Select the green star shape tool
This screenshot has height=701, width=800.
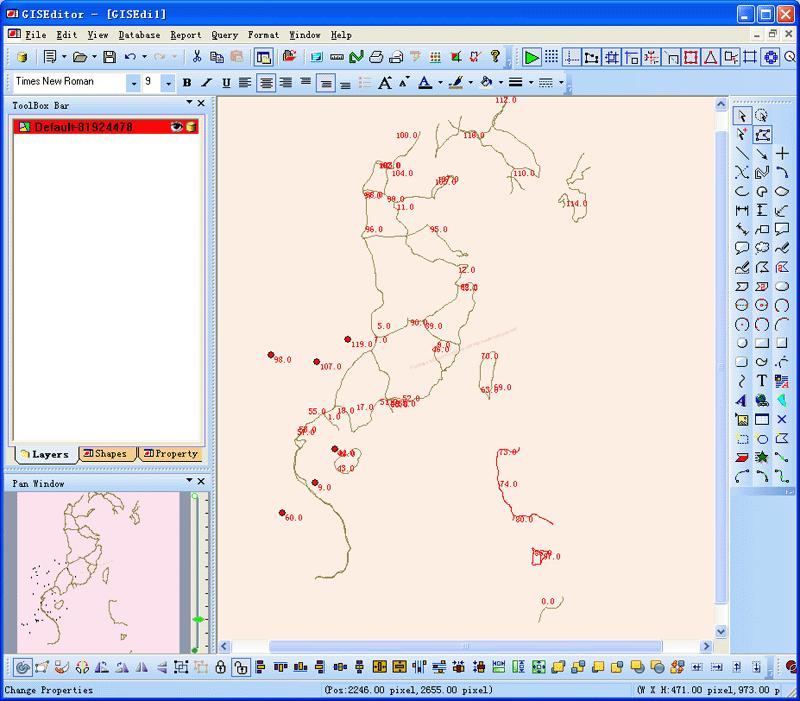(762, 457)
